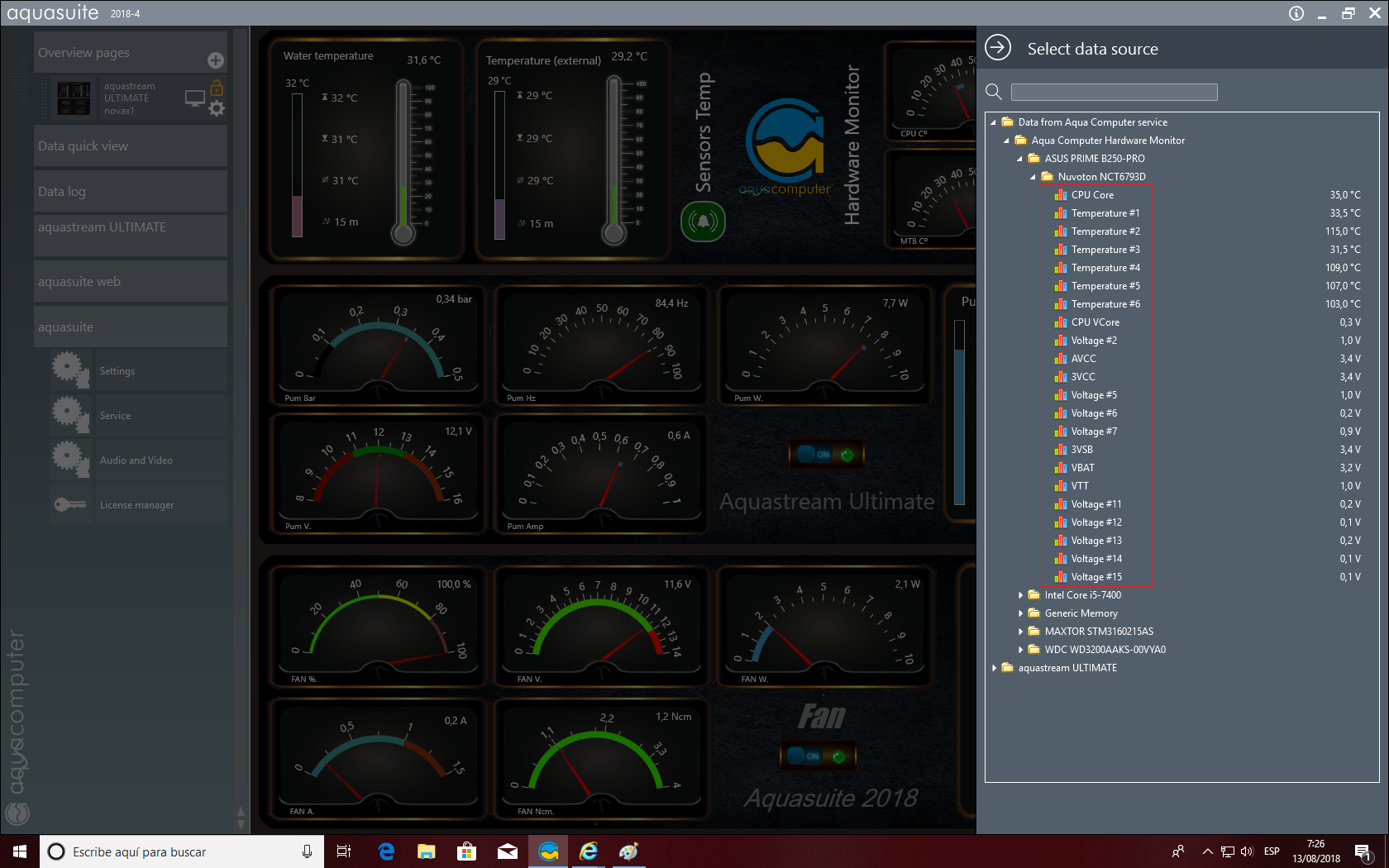Toggle the page lock padlock icon
The image size is (1389, 868).
(x=217, y=87)
